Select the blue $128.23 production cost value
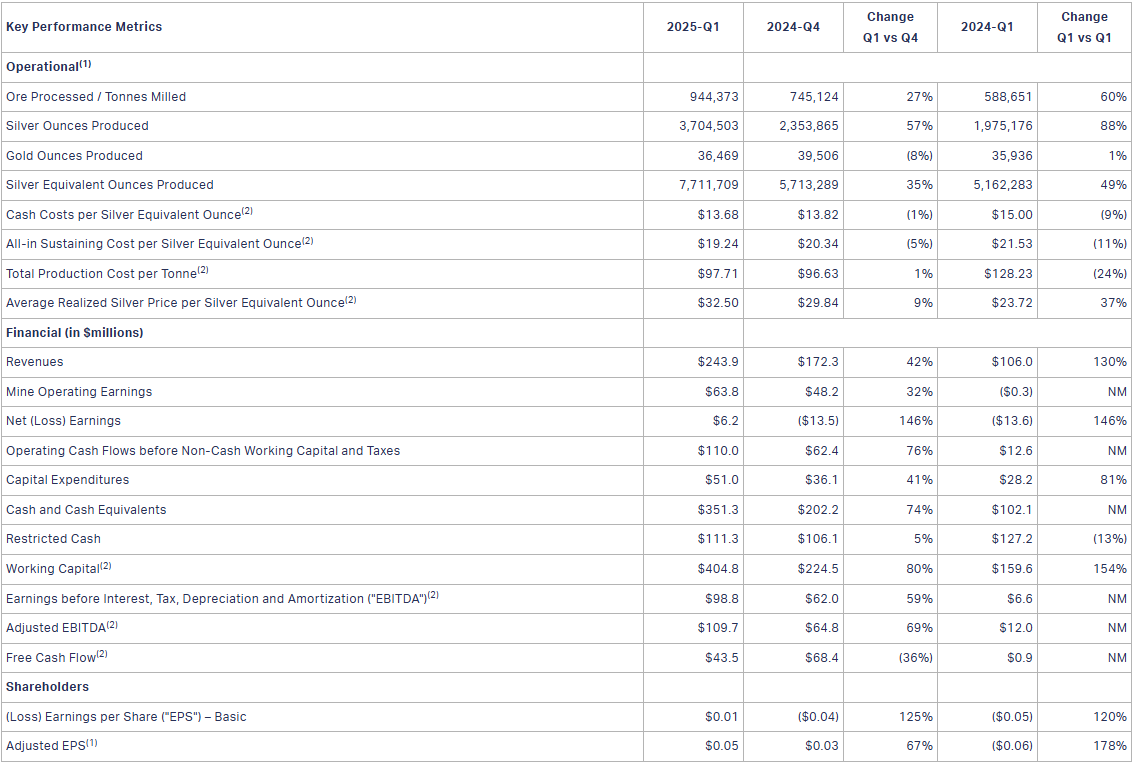 pyautogui.click(x=1009, y=273)
